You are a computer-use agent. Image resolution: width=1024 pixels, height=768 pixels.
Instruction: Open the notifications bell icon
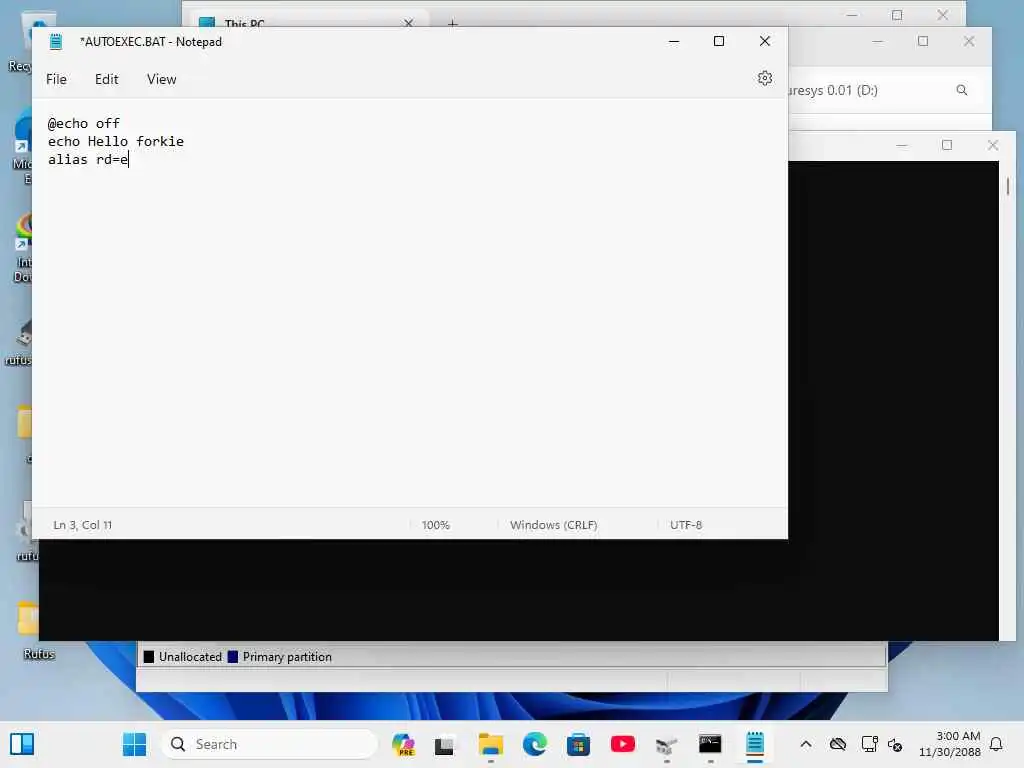click(x=996, y=744)
